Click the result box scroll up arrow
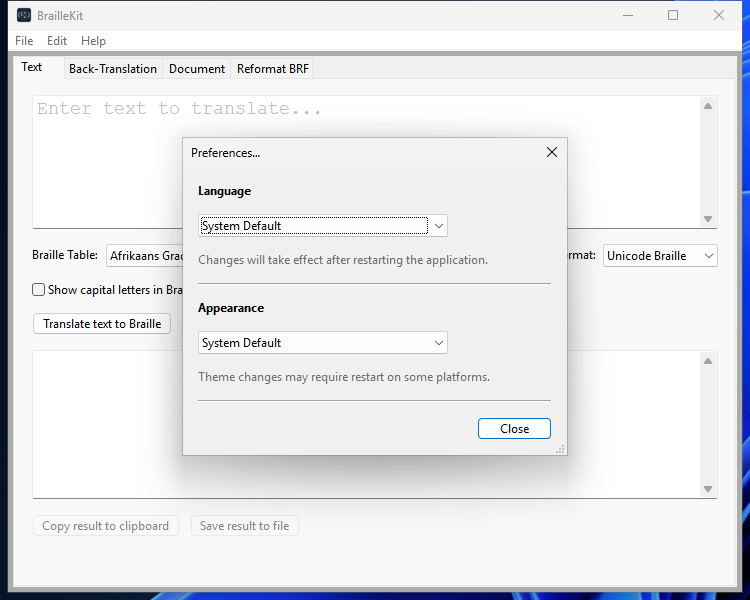 pos(708,361)
